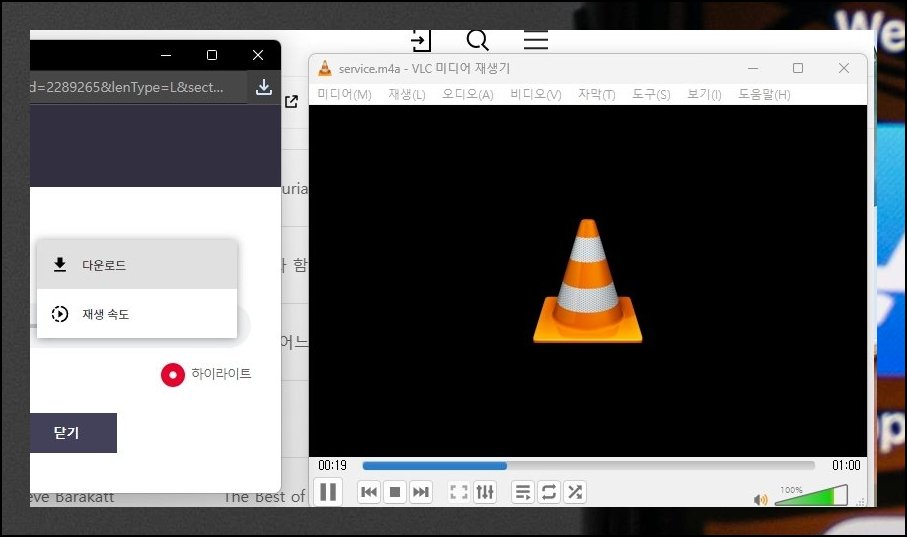Open the webpage hamburger menu
This screenshot has height=537, width=907.
click(536, 40)
